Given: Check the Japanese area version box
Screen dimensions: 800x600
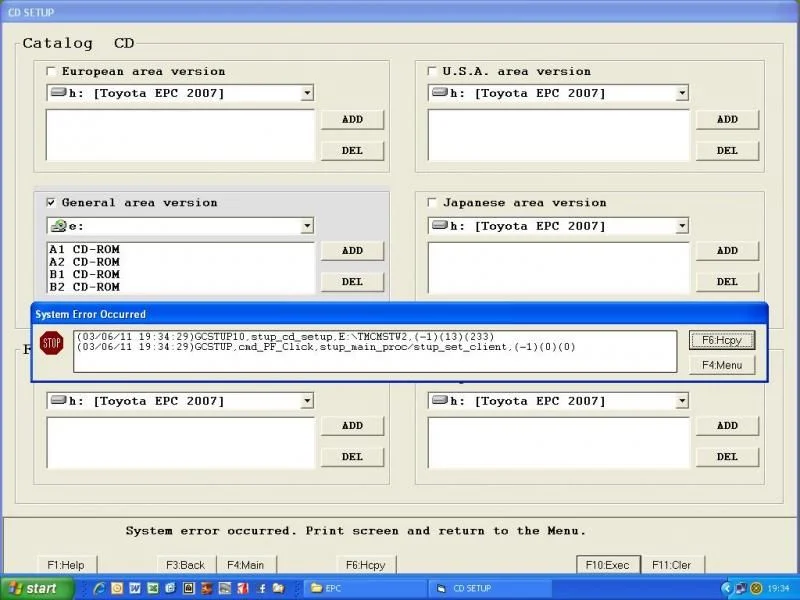Looking at the screenshot, I should pyautogui.click(x=432, y=203).
